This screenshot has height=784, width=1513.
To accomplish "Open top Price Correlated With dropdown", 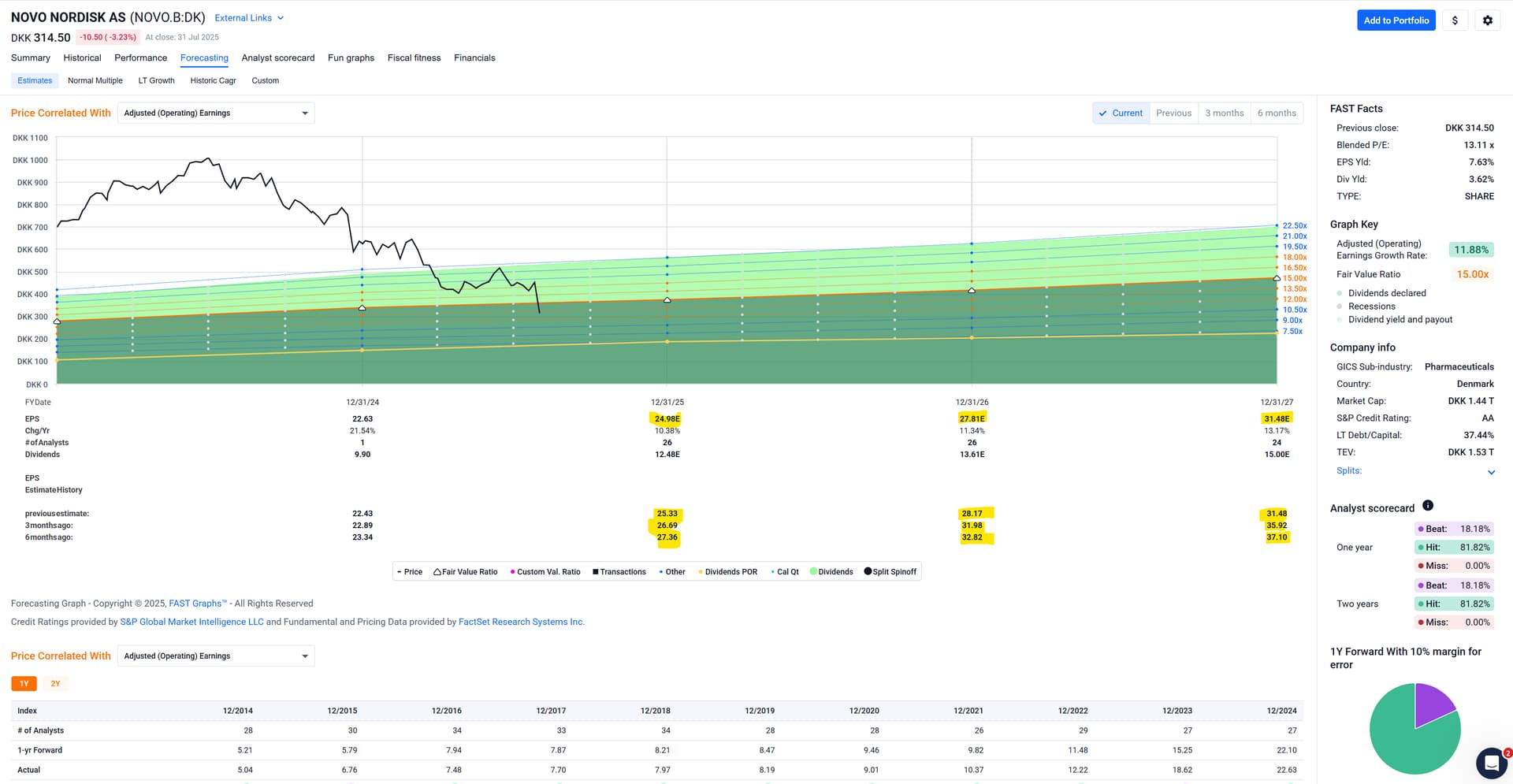I will click(216, 113).
